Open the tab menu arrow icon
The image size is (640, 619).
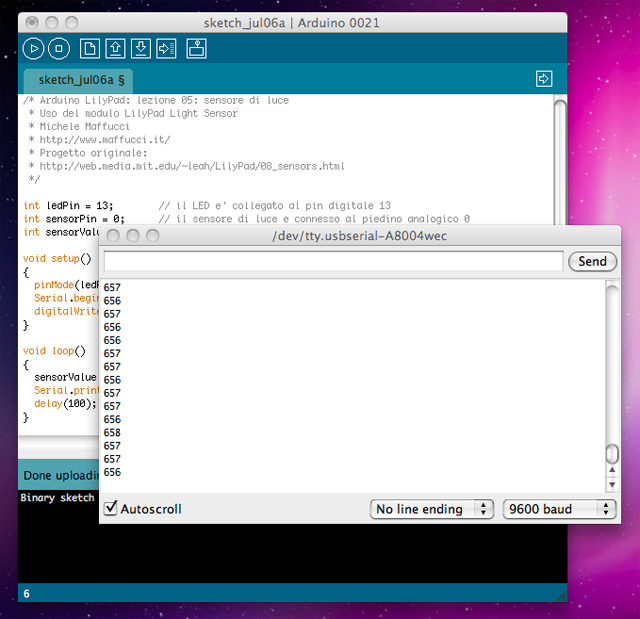pos(544,78)
